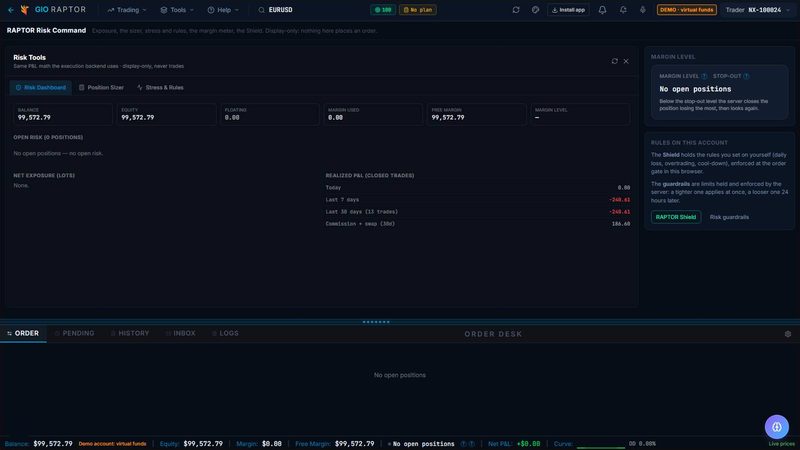
Task: Click the DEMO virtual funds badge
Action: point(686,10)
